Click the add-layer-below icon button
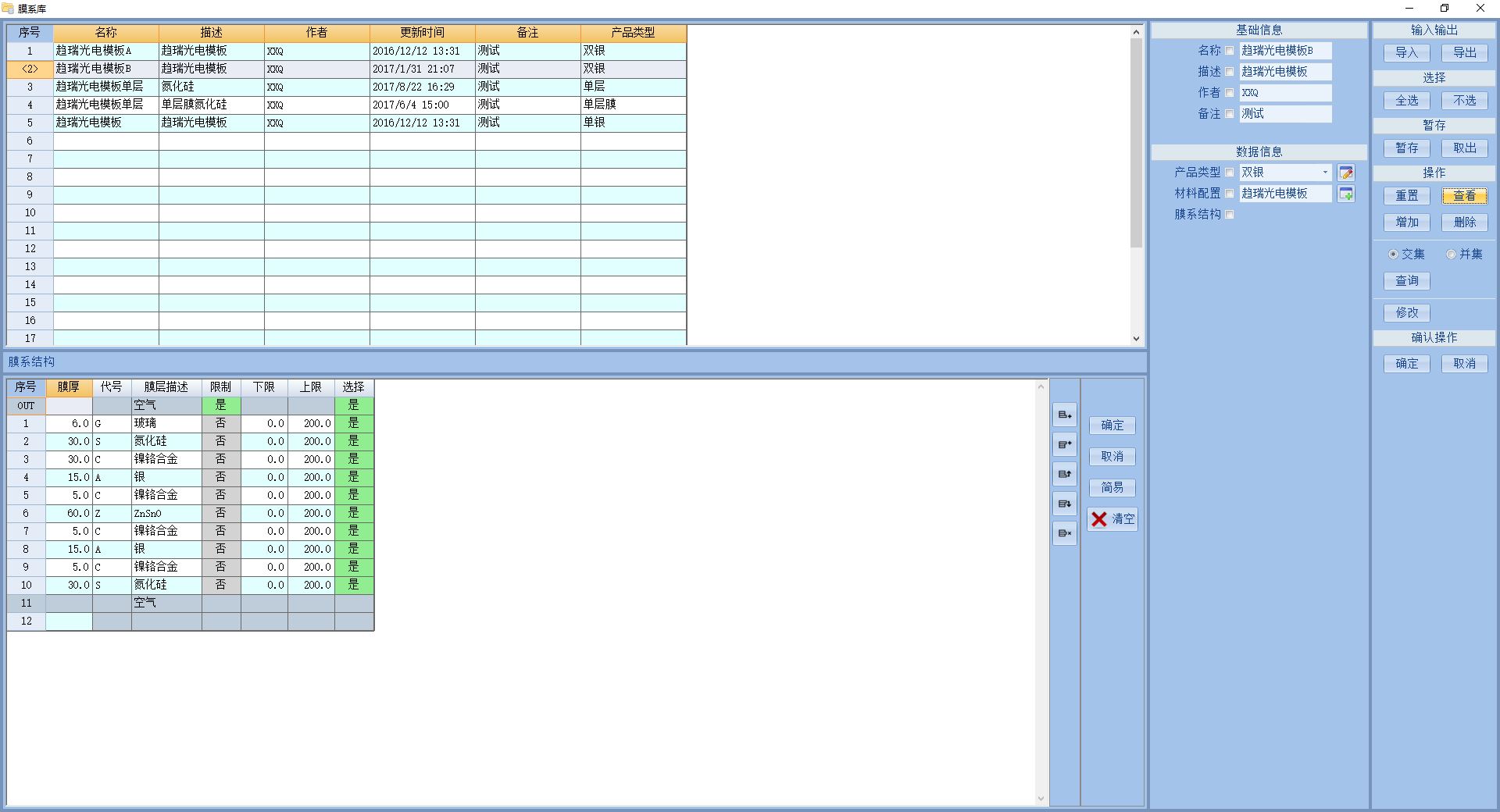 point(1065,415)
